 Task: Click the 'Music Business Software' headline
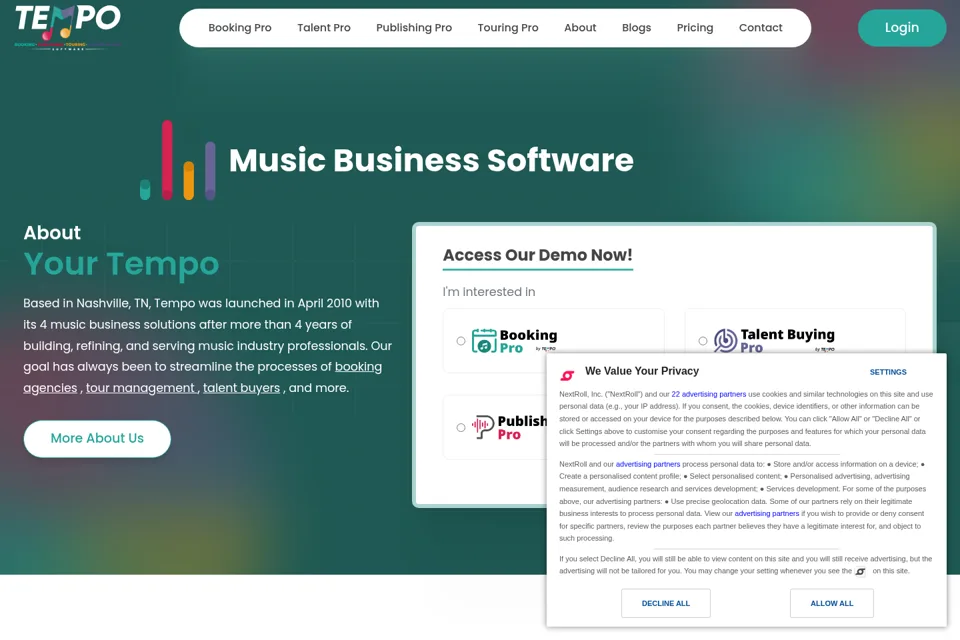[431, 160]
